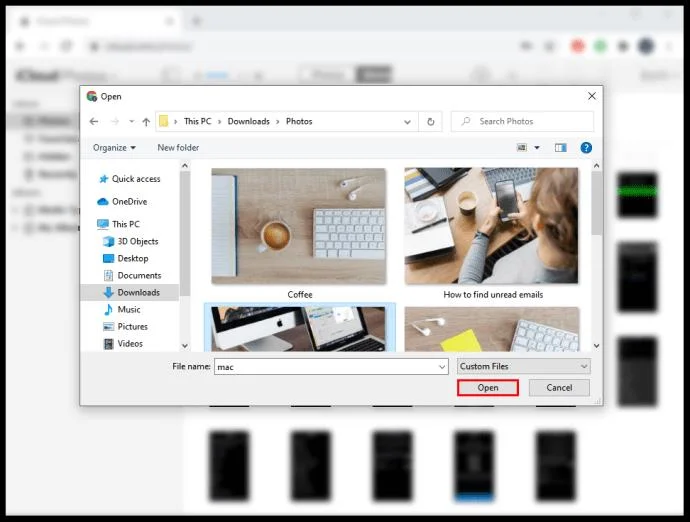Click the Coffee file name label

coord(300,294)
